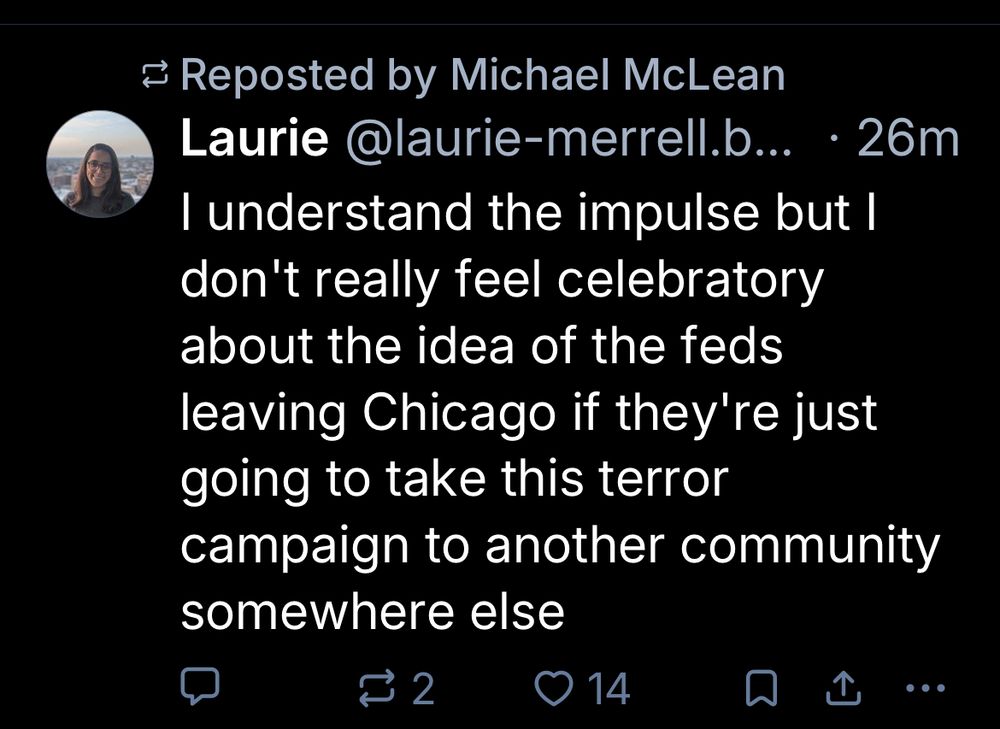Like the post with the heart icon
The height and width of the screenshot is (729, 1000).
(x=550, y=687)
